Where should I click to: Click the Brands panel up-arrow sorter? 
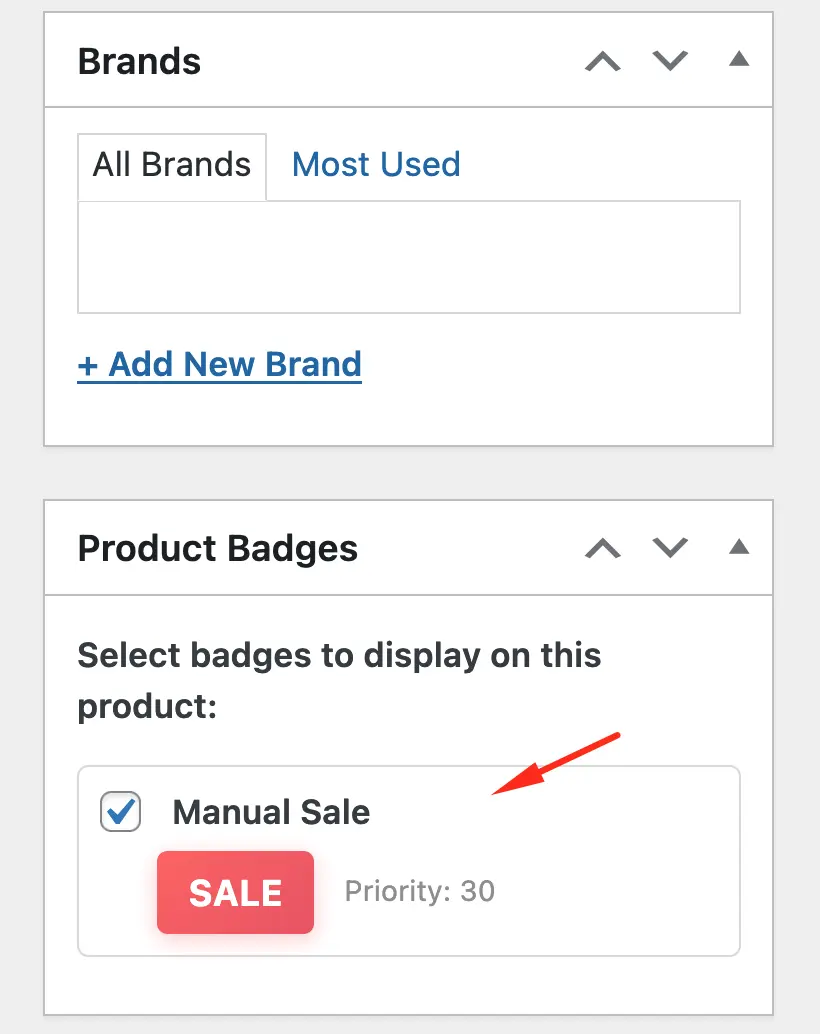click(602, 60)
